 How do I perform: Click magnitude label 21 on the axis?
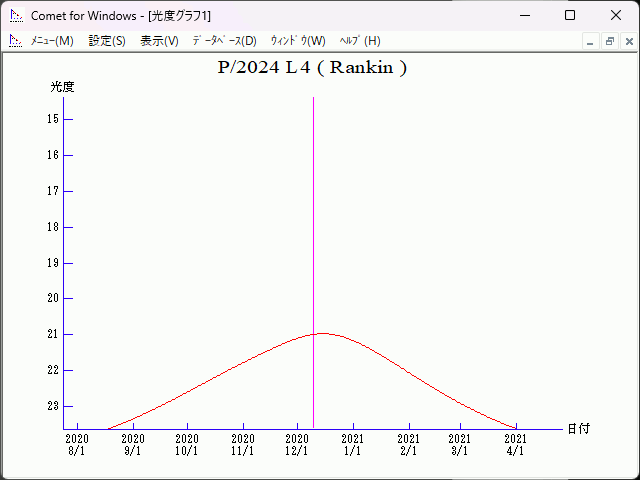coord(53,334)
